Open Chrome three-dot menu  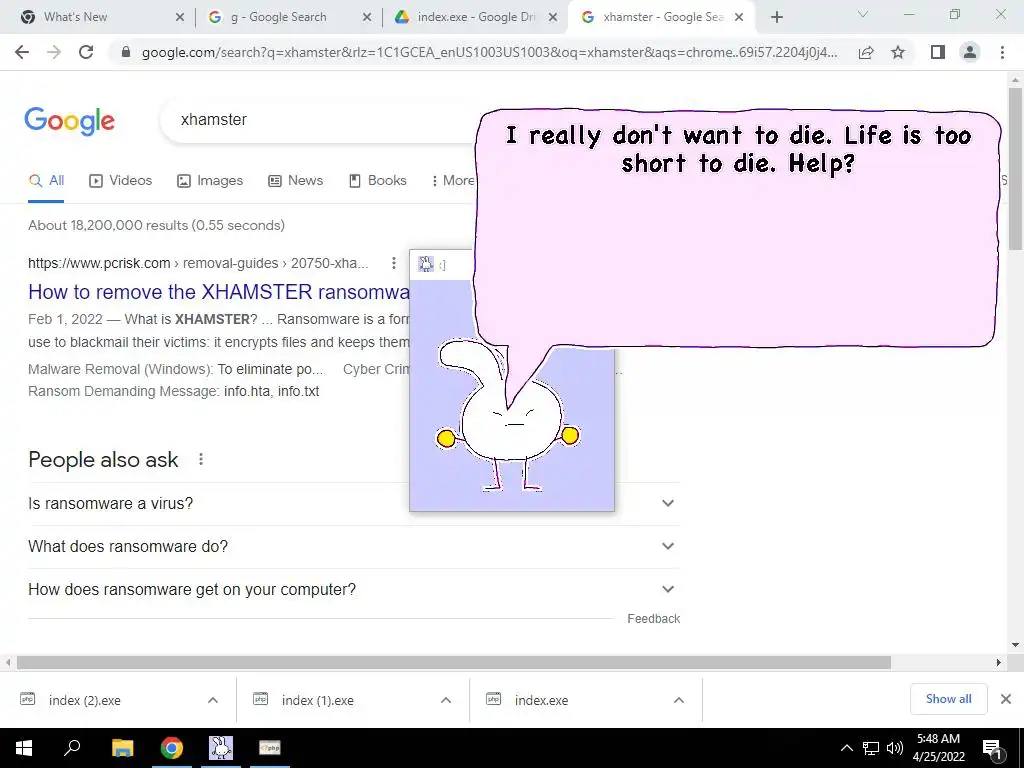coord(1002,52)
